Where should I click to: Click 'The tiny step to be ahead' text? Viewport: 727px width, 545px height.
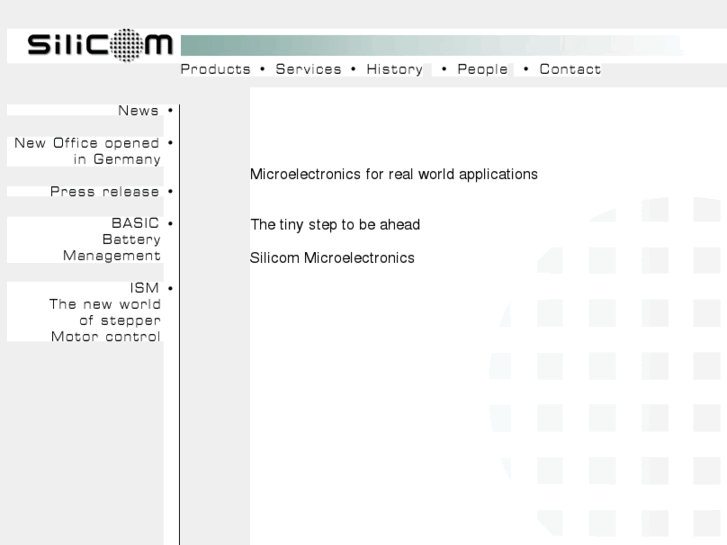(335, 225)
